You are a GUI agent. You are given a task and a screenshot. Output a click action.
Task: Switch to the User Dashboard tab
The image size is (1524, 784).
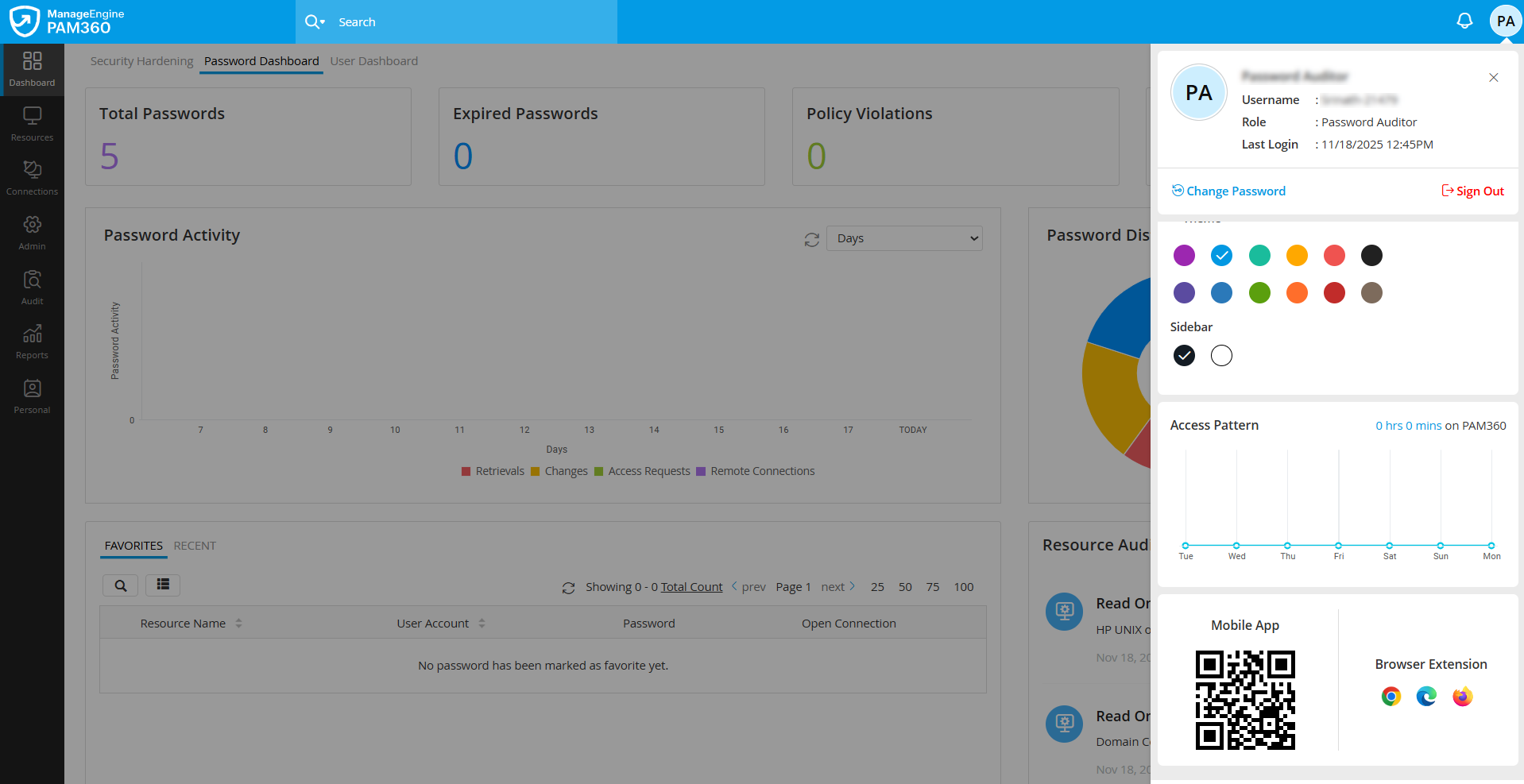pos(374,61)
